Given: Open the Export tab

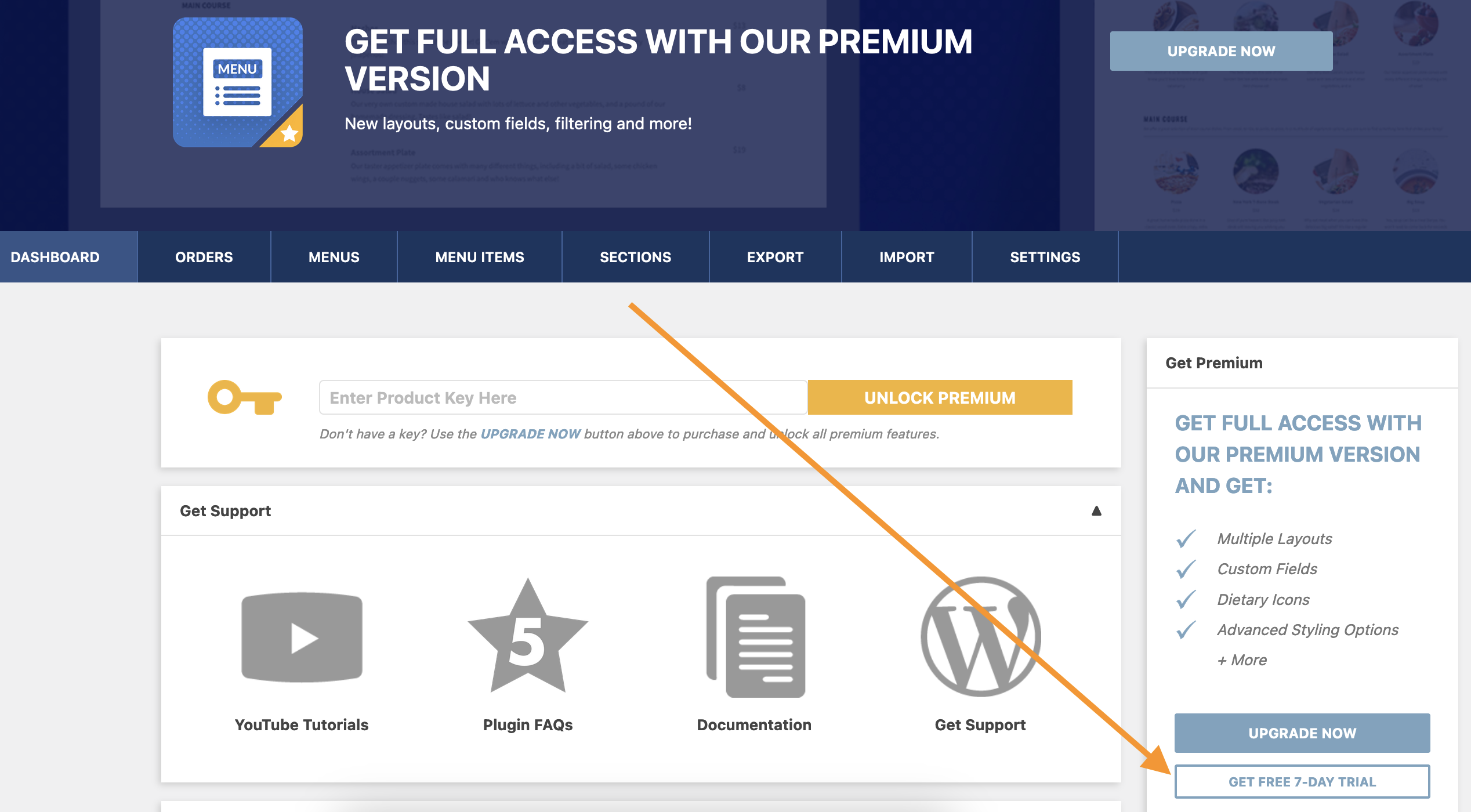Looking at the screenshot, I should tap(775, 257).
